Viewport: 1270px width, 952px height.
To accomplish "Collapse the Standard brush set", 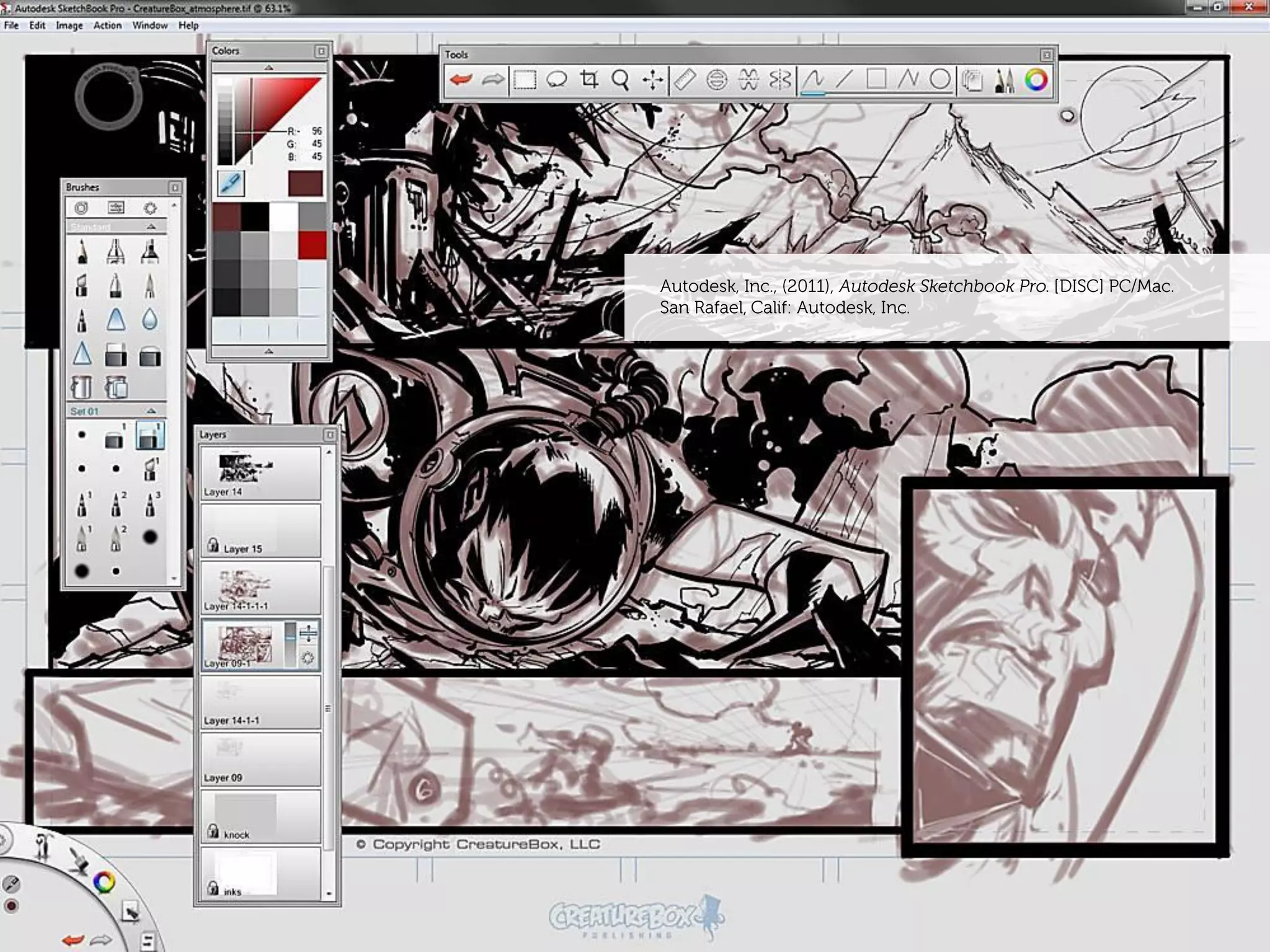I will pyautogui.click(x=151, y=227).
